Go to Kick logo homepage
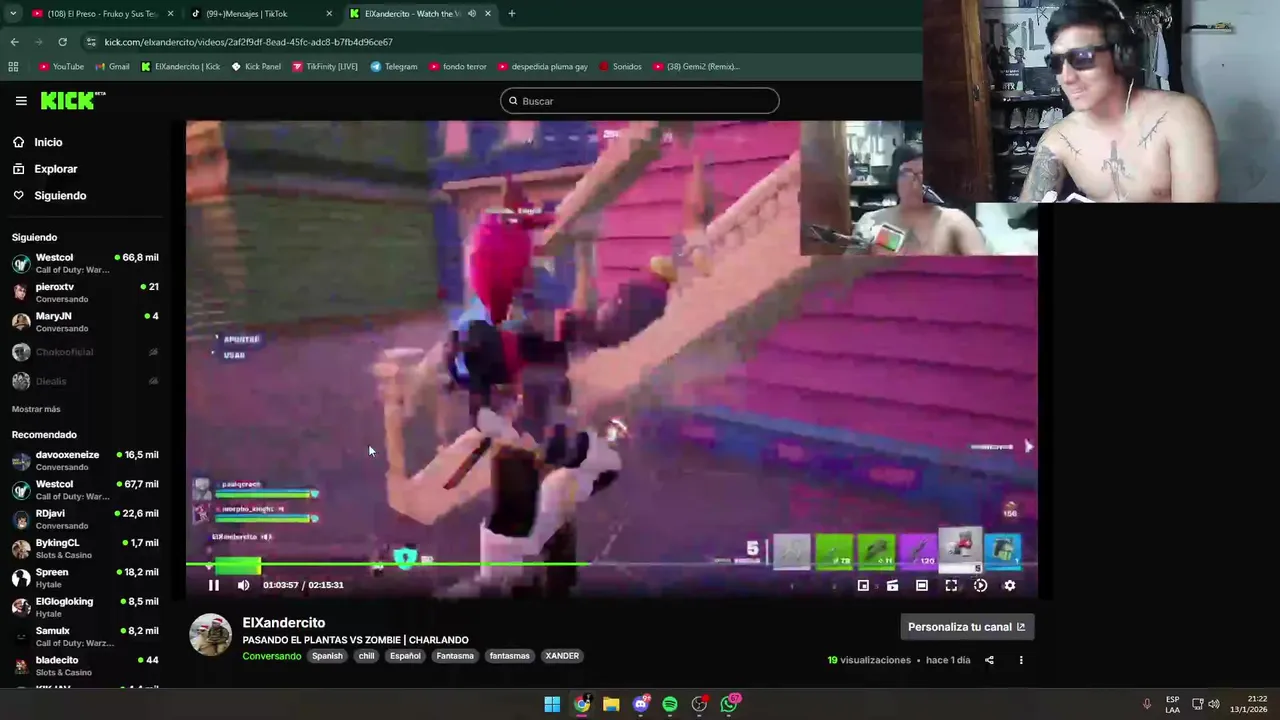 tap(72, 100)
